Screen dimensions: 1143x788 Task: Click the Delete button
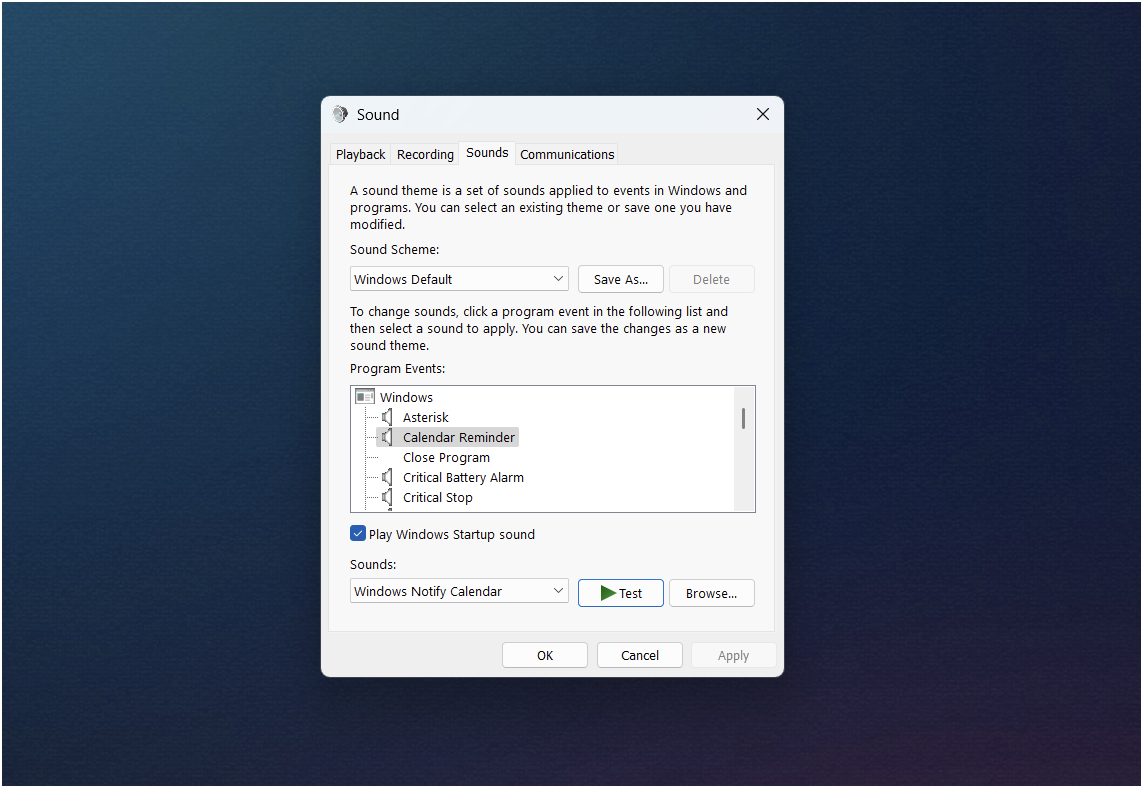coord(711,279)
